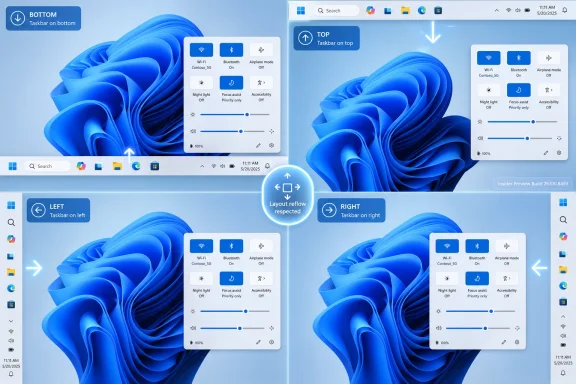576x384 pixels.
Task: Click brightness slider in BOTTOM layout quick settings
Action: point(235,115)
